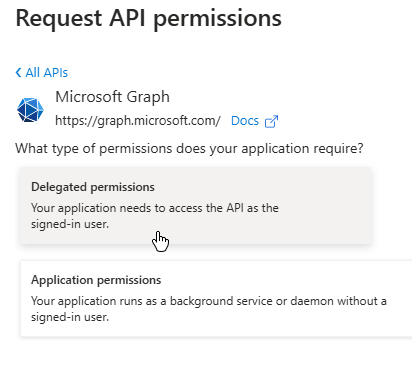Choose the Delegated permissions card
This screenshot has width=412, height=372.
coord(195,206)
